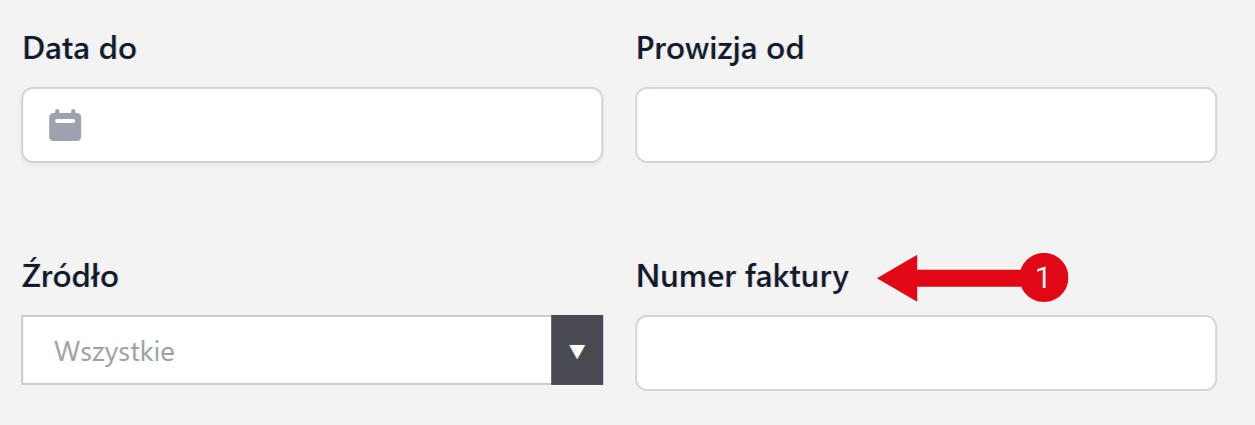Expand the Źródło dropdown arrow
Screen dimensions: 1255x425
577,350
